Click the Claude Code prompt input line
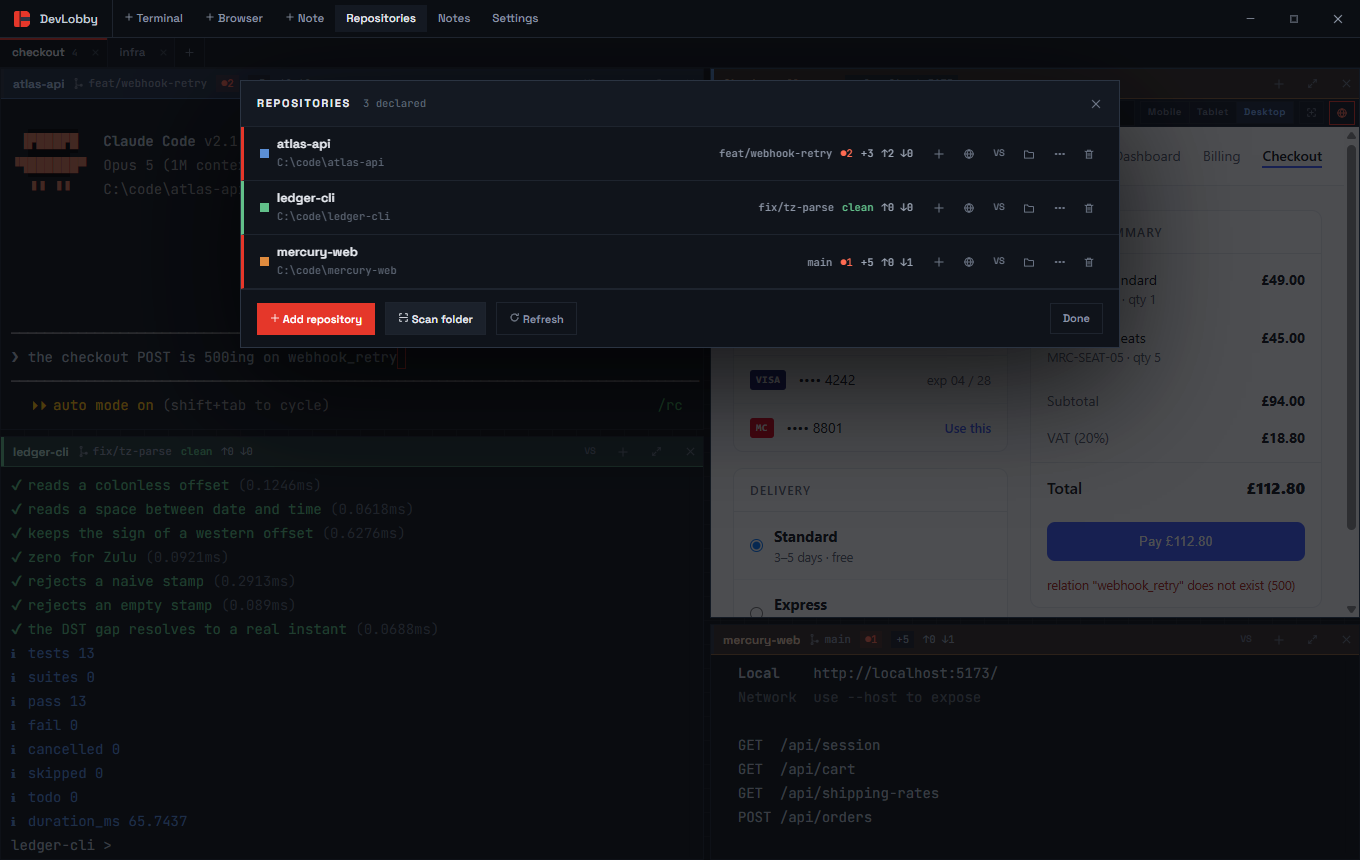 coord(355,357)
